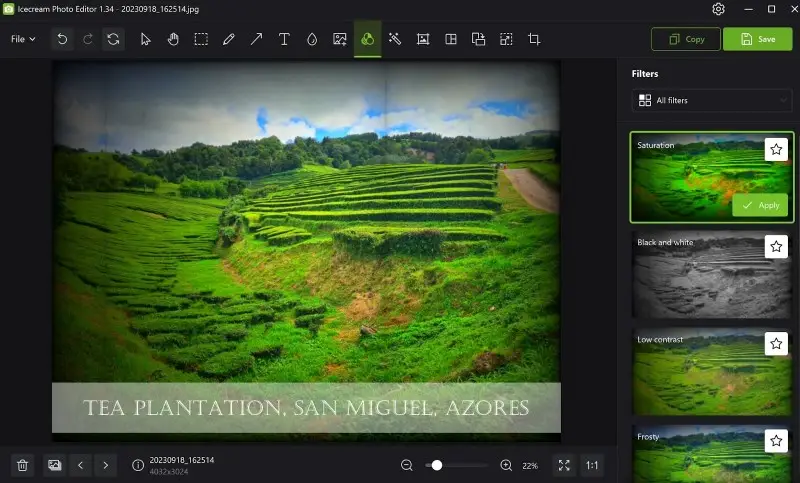Click the greyed-out Redo arrow
The width and height of the screenshot is (800, 483).
[88, 39]
